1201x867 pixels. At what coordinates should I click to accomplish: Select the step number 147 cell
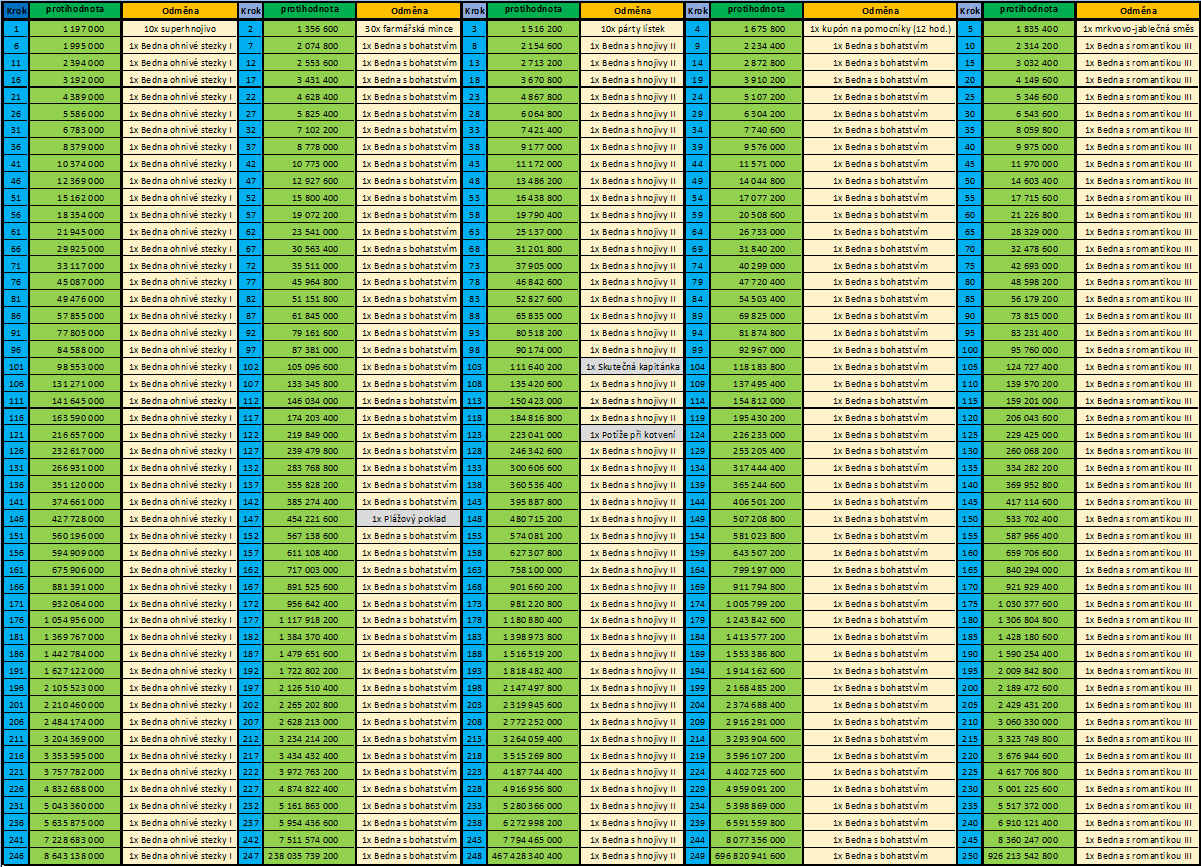(x=250, y=519)
